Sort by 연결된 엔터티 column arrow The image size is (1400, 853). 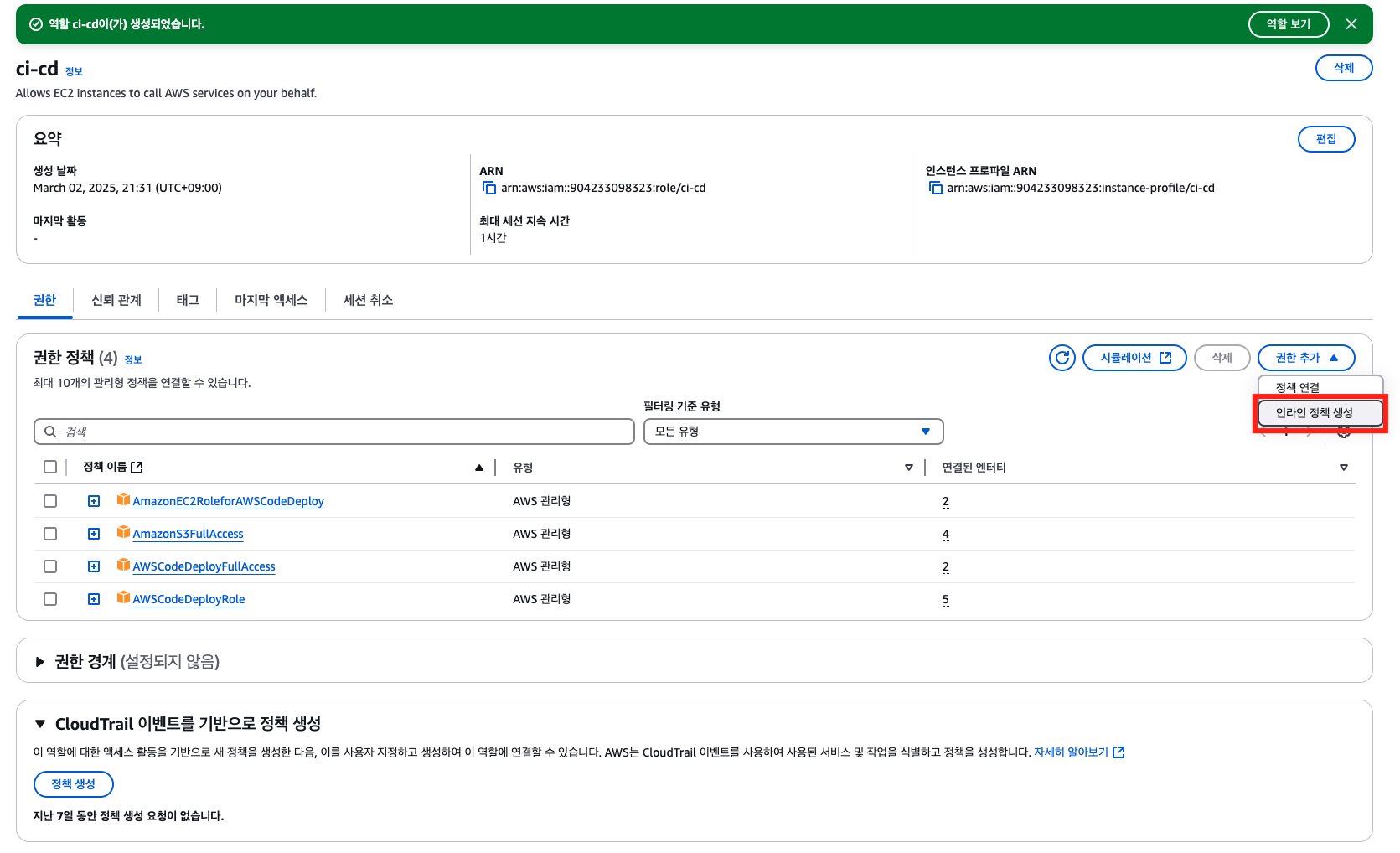[x=1344, y=468]
